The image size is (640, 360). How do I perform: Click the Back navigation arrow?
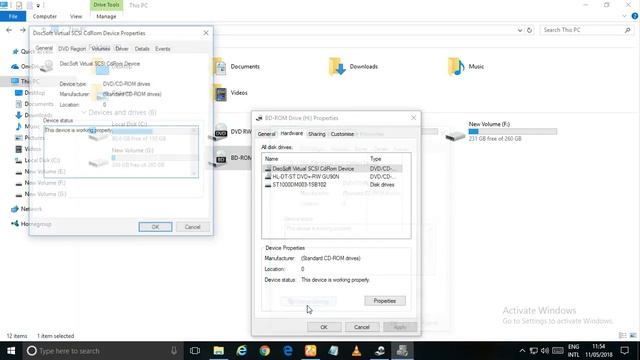tap(9, 30)
